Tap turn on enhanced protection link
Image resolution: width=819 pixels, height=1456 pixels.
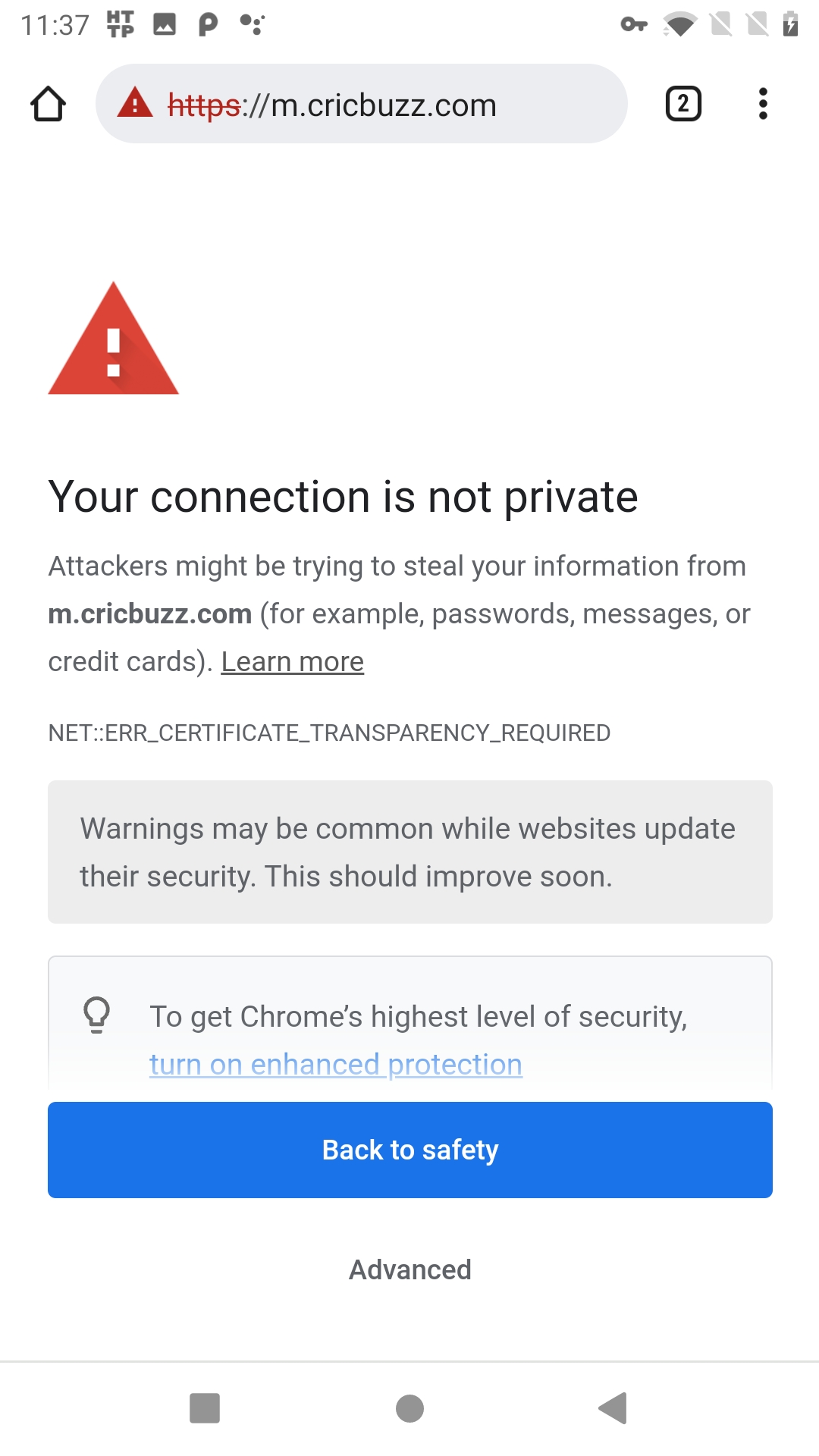coord(334,1063)
